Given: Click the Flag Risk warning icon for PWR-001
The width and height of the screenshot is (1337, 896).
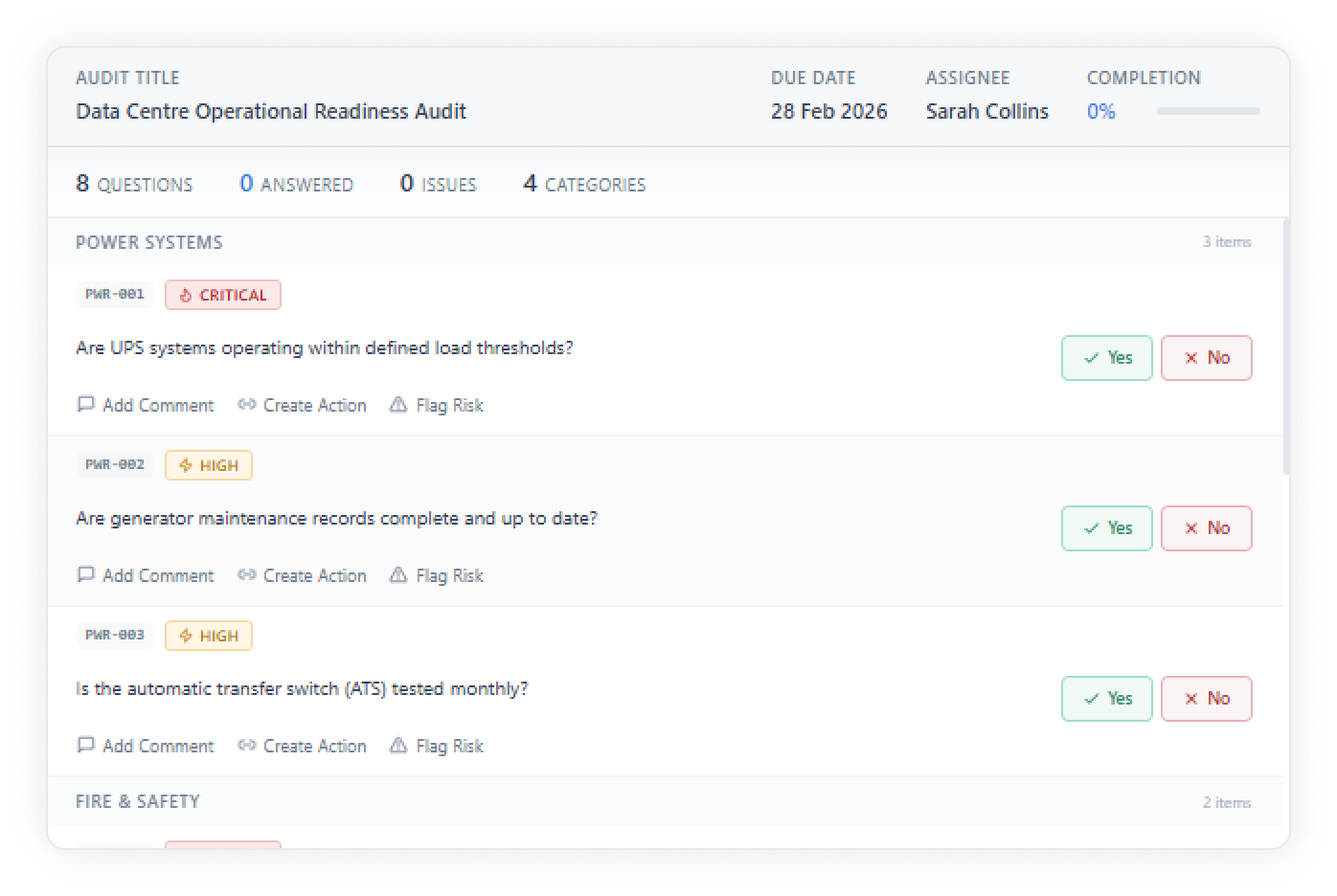Looking at the screenshot, I should 398,405.
